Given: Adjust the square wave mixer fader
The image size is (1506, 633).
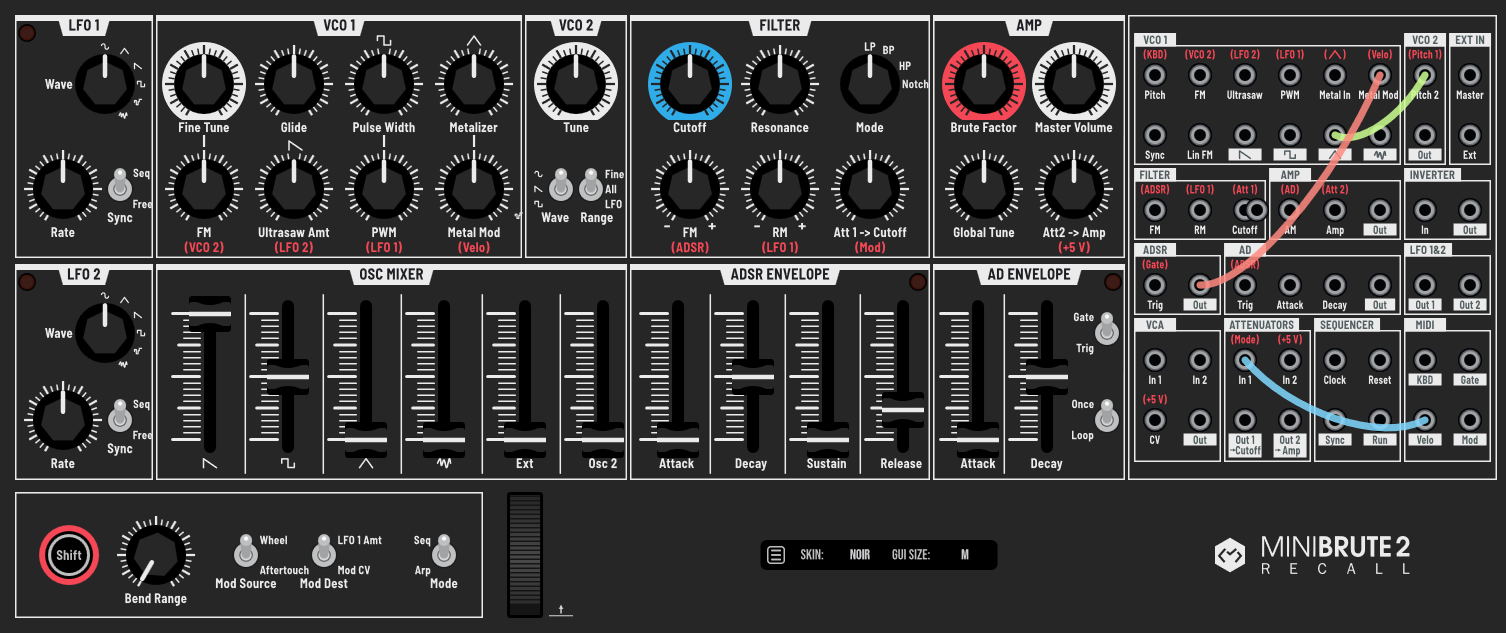Looking at the screenshot, I should pos(288,376).
